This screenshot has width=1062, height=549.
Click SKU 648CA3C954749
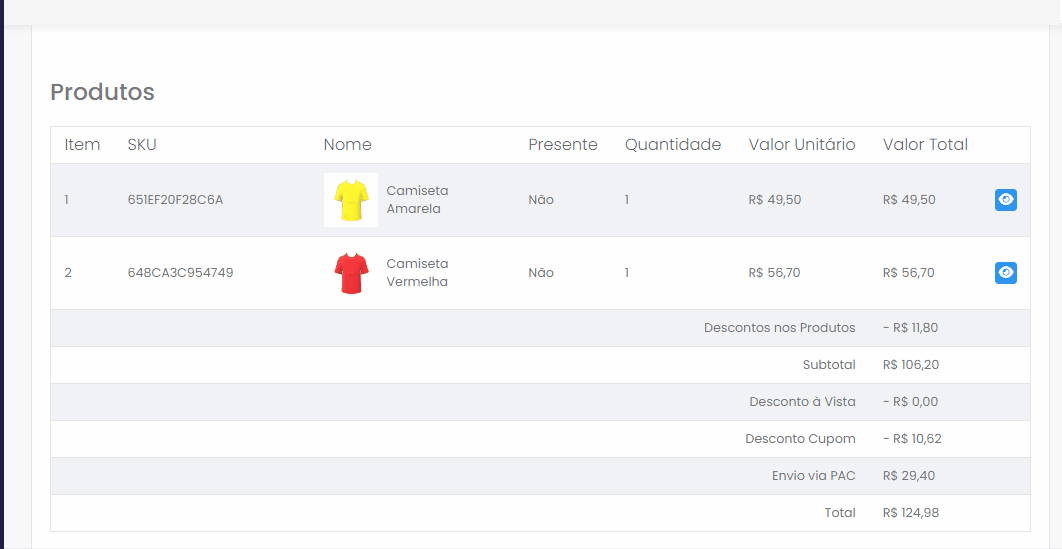pos(180,273)
